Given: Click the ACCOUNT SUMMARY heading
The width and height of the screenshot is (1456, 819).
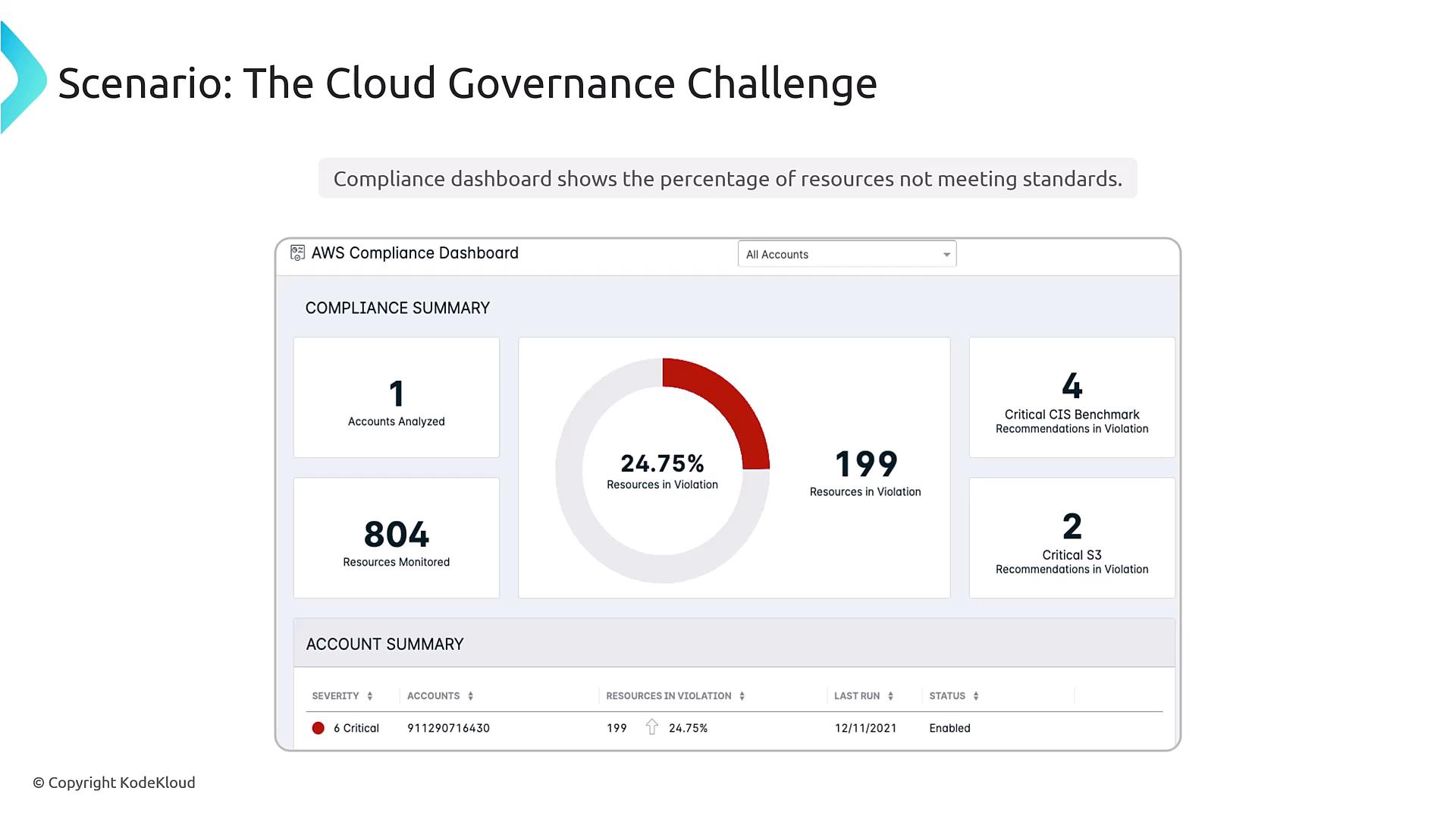Looking at the screenshot, I should tap(384, 644).
